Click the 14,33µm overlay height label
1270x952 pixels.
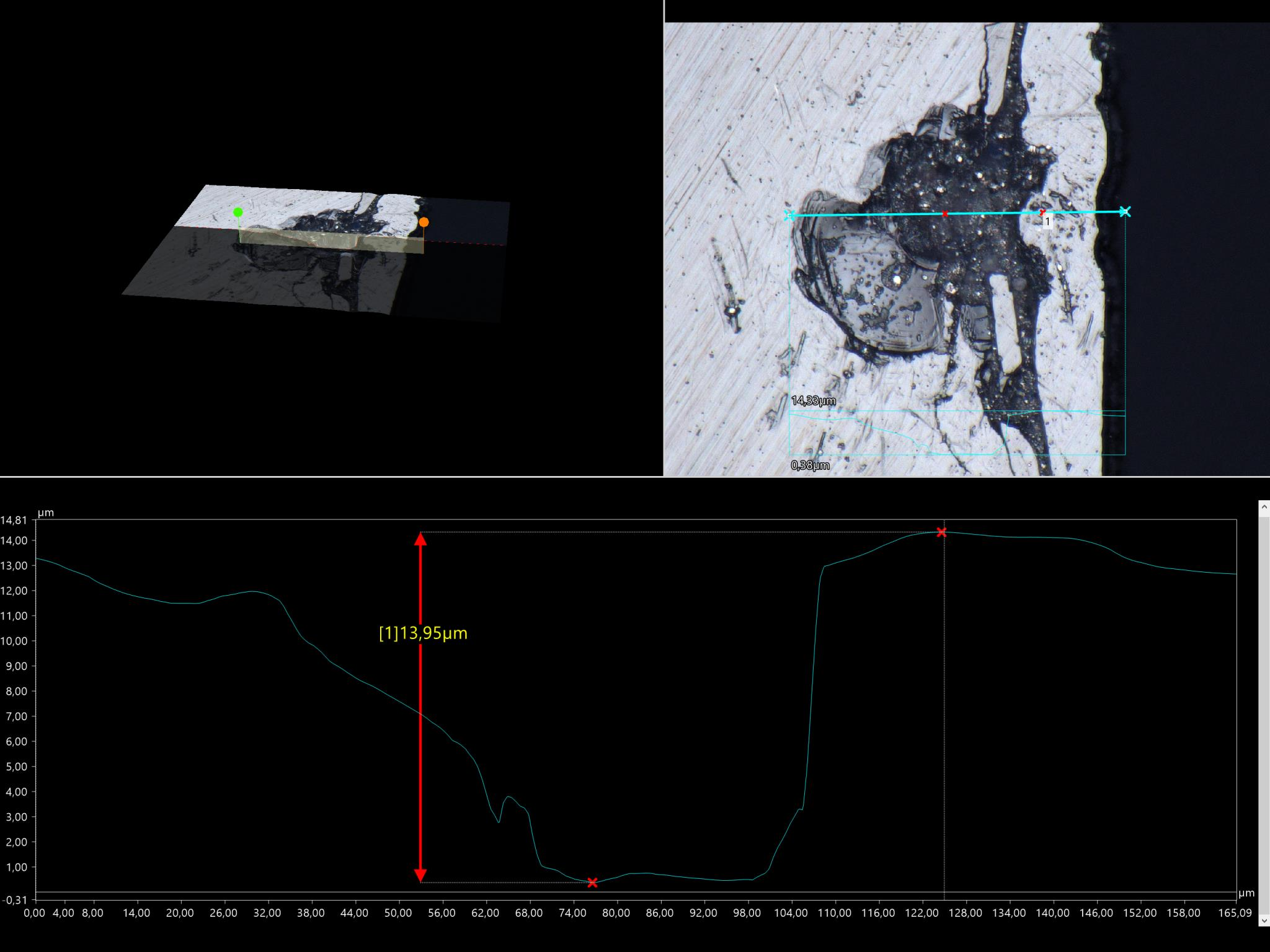point(814,401)
